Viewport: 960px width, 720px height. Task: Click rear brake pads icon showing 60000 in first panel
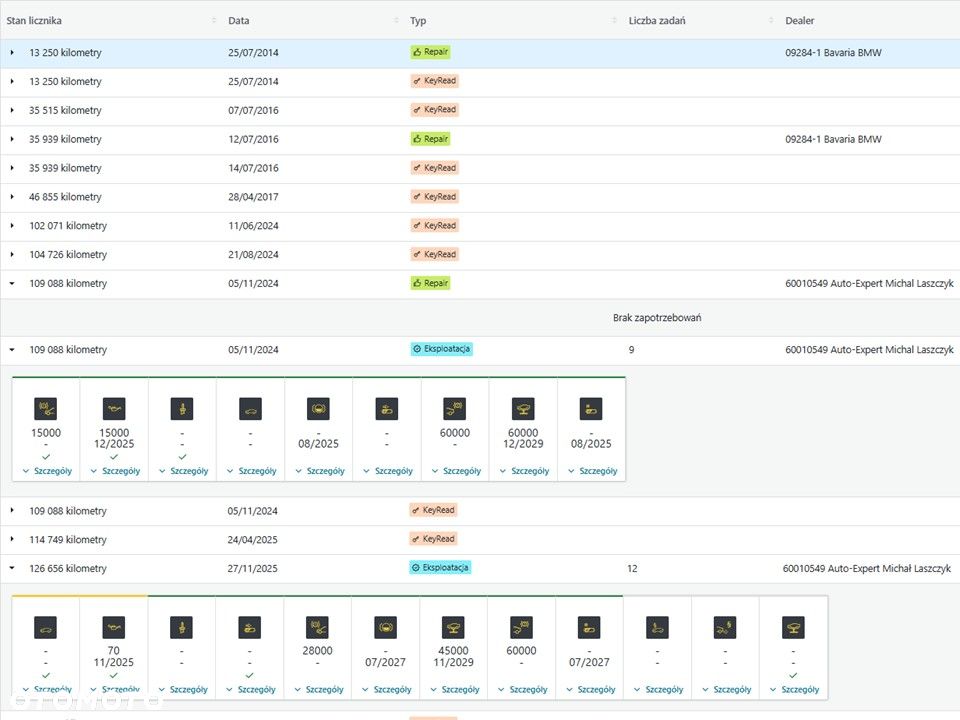454,409
